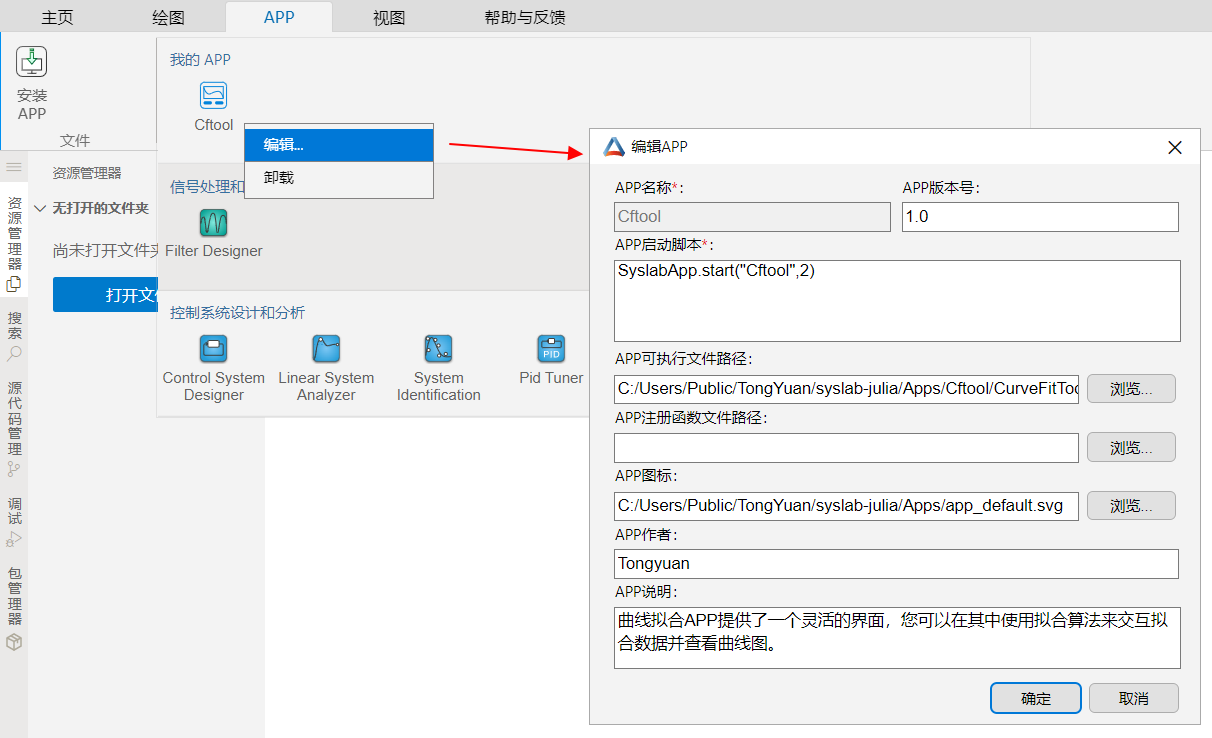Image resolution: width=1212 pixels, height=738 pixels.
Task: Switch to the Home (主页) tab
Action: point(57,18)
